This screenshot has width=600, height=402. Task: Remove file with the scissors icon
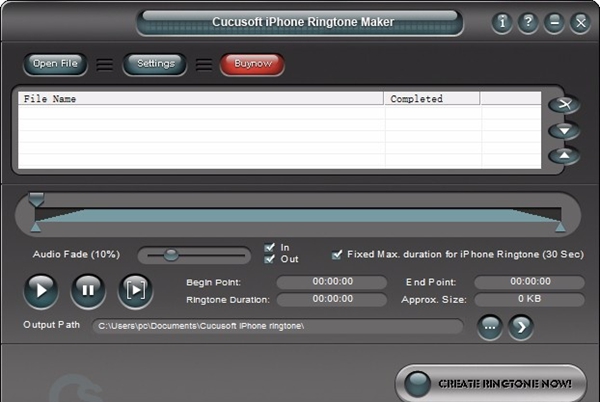(564, 104)
